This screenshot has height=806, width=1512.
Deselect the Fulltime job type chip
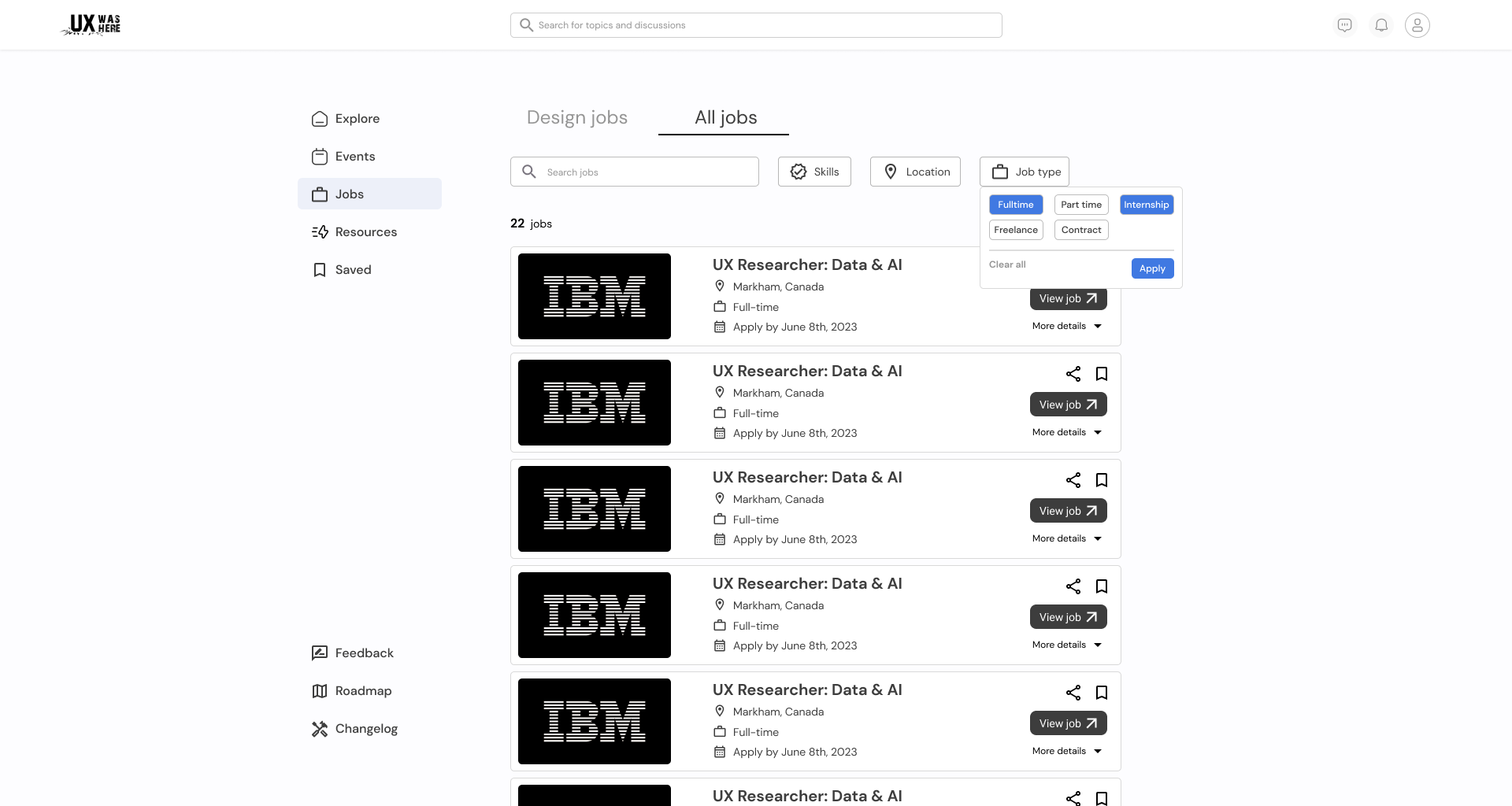1016,205
